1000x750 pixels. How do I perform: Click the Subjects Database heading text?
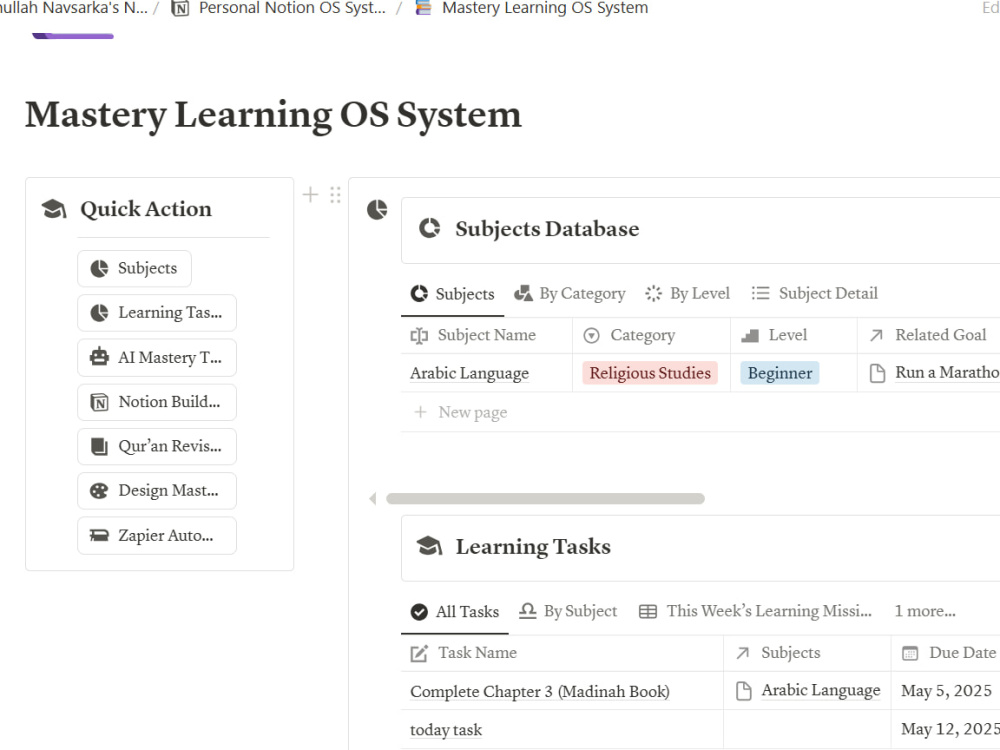(547, 228)
